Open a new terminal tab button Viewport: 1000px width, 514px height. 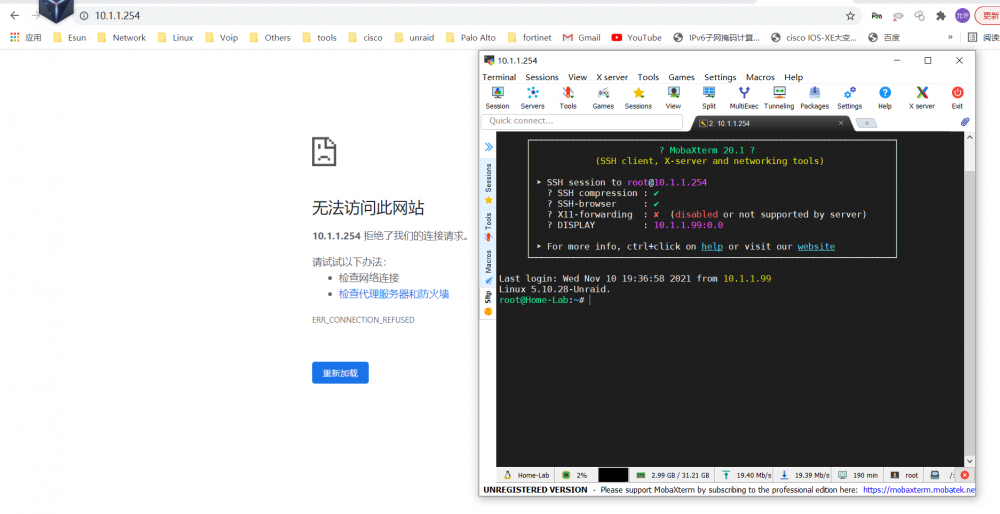(x=866, y=123)
